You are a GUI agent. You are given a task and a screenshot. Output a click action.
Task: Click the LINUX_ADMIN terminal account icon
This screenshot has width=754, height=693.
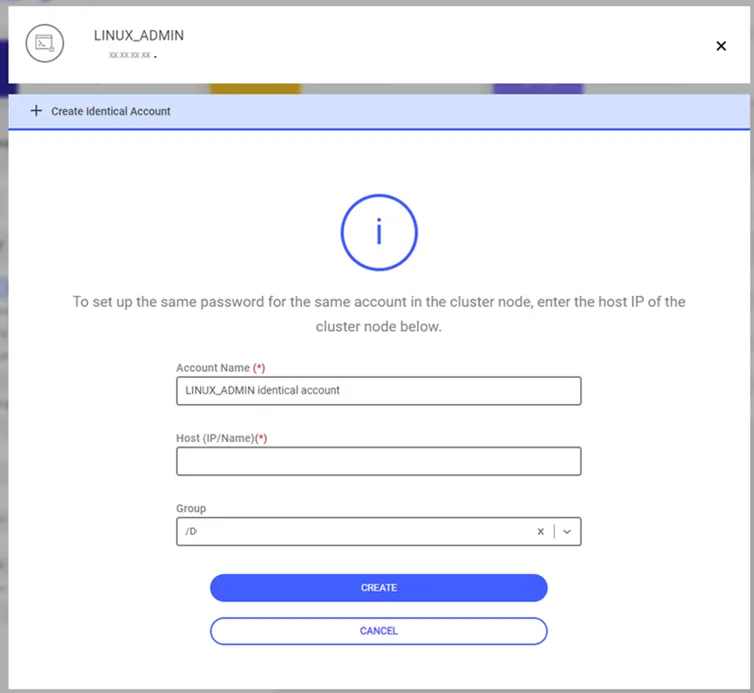[x=44, y=43]
